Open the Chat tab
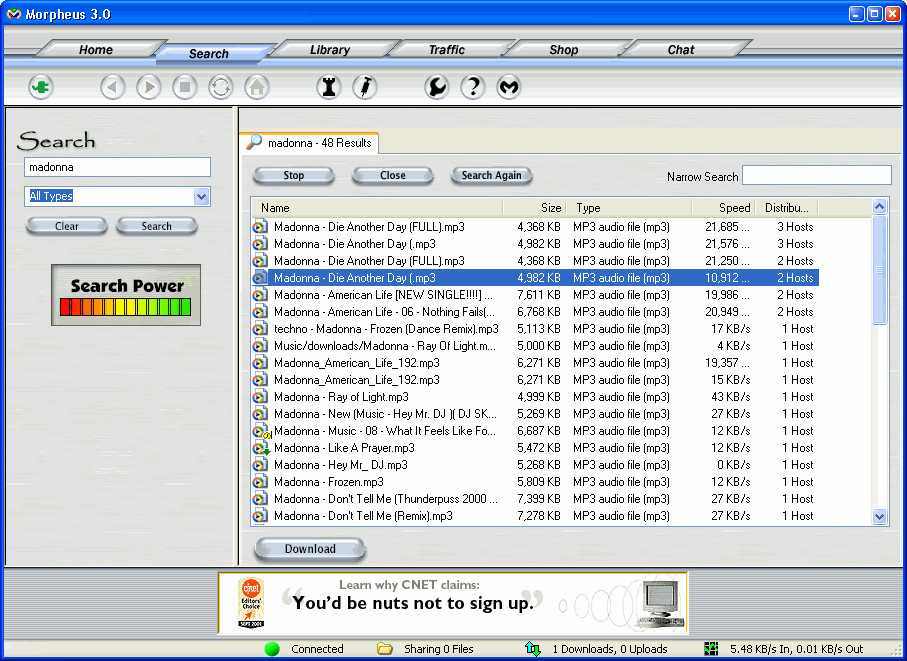Screen dimensions: 907x661 point(681,50)
